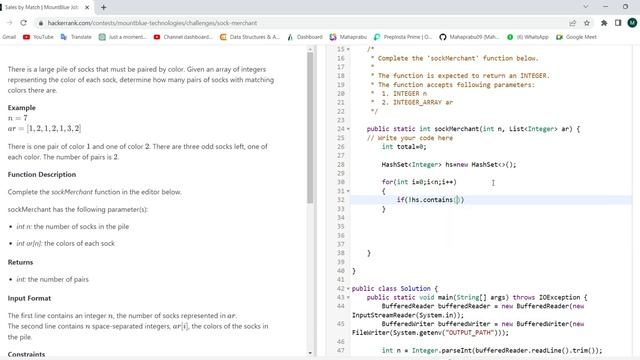Click the site lock icon in address bar
This screenshot has height=360, width=640.
click(x=40, y=23)
